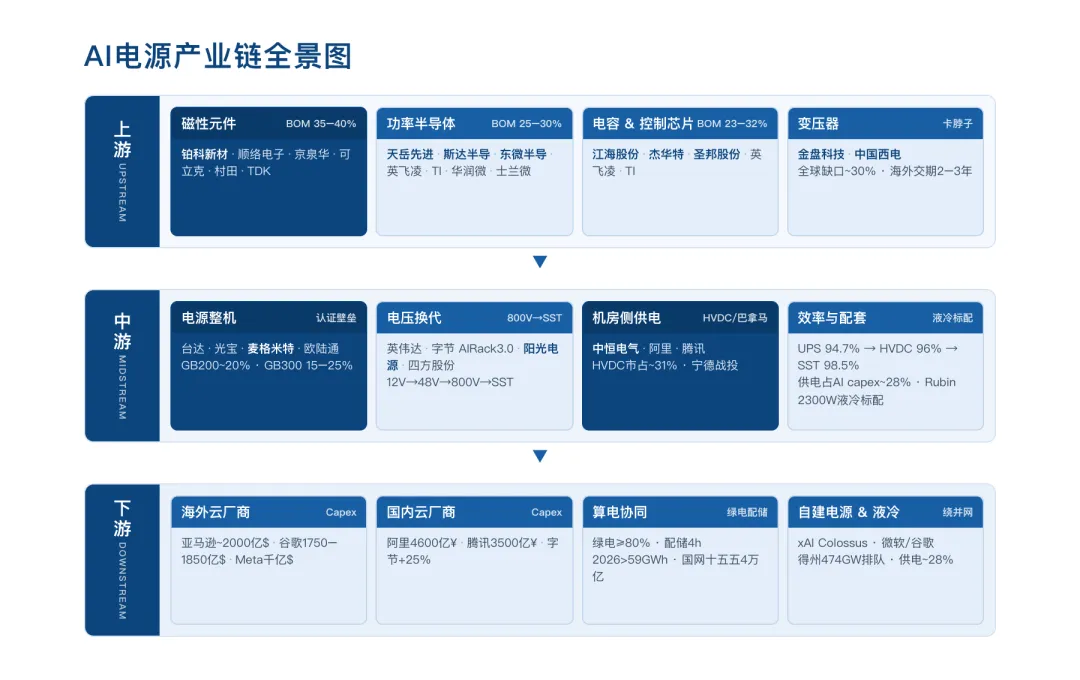This screenshot has height=680, width=1080.
Task: Click the 卡脖子 tag
Action: (x=957, y=124)
